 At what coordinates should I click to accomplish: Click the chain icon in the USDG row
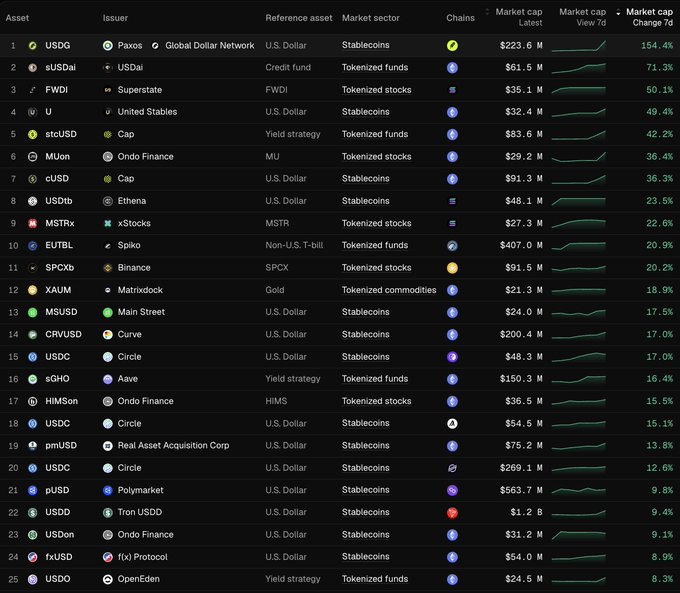point(452,46)
